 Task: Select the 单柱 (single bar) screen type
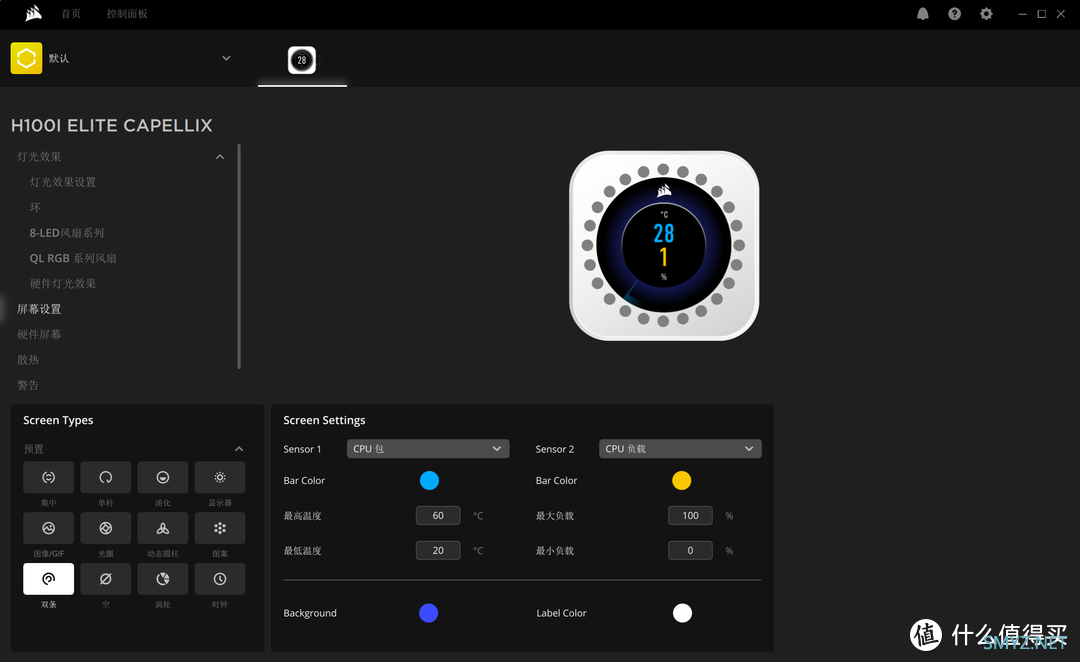[105, 477]
